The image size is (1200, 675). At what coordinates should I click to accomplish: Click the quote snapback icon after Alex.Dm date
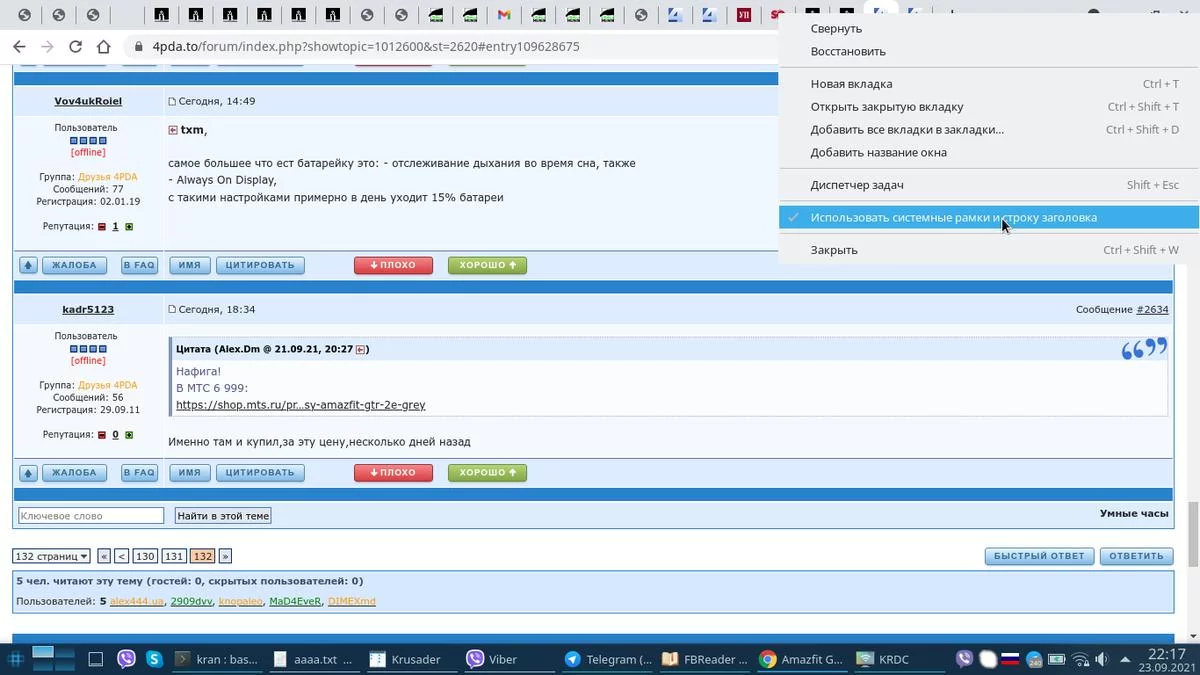tap(362, 349)
